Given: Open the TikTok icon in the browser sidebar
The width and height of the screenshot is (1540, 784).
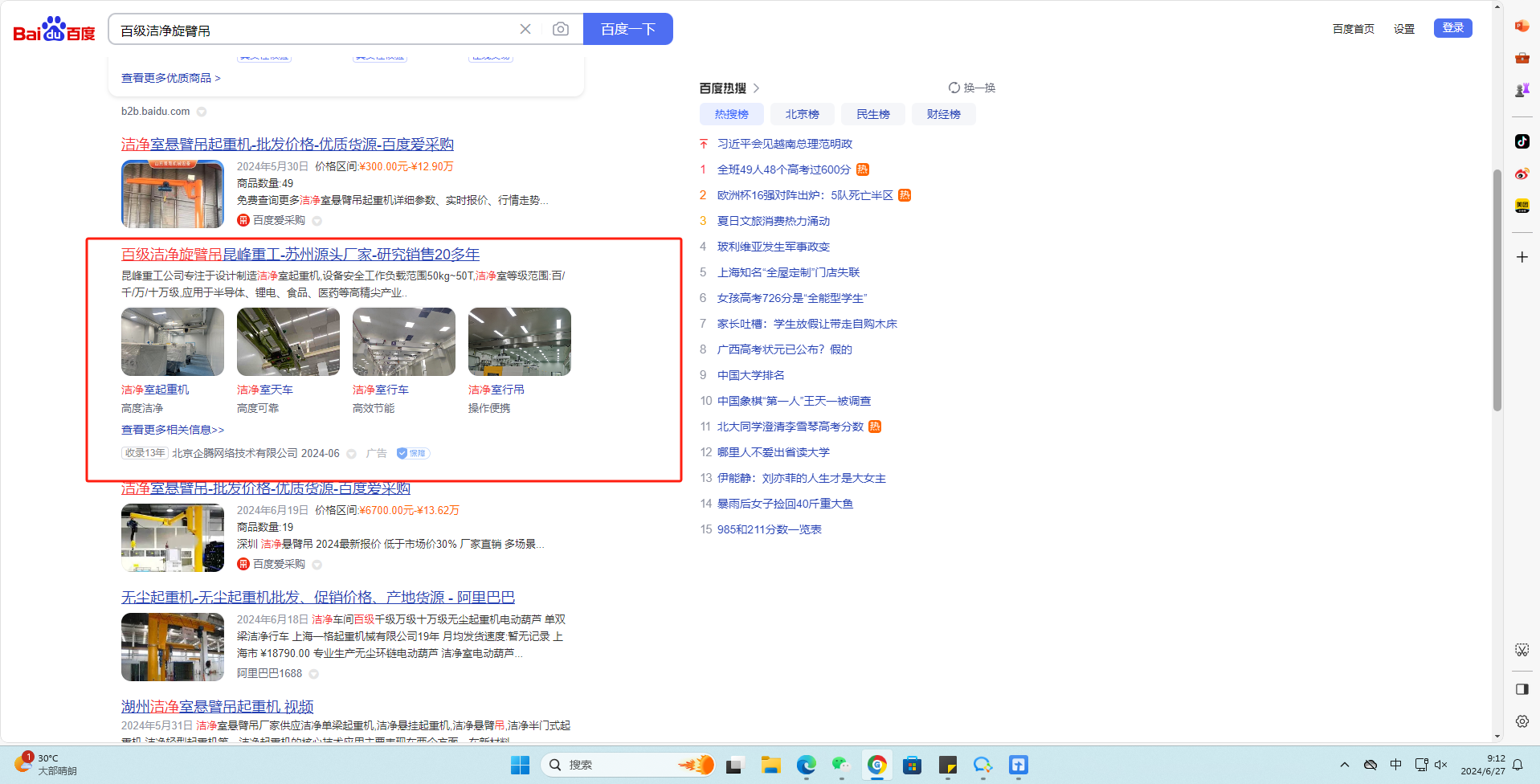Looking at the screenshot, I should click(x=1522, y=141).
